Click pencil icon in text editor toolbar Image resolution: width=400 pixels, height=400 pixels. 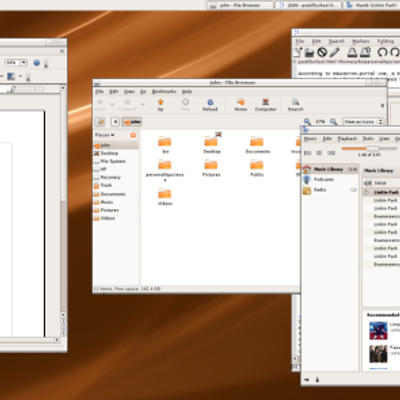pos(335,52)
